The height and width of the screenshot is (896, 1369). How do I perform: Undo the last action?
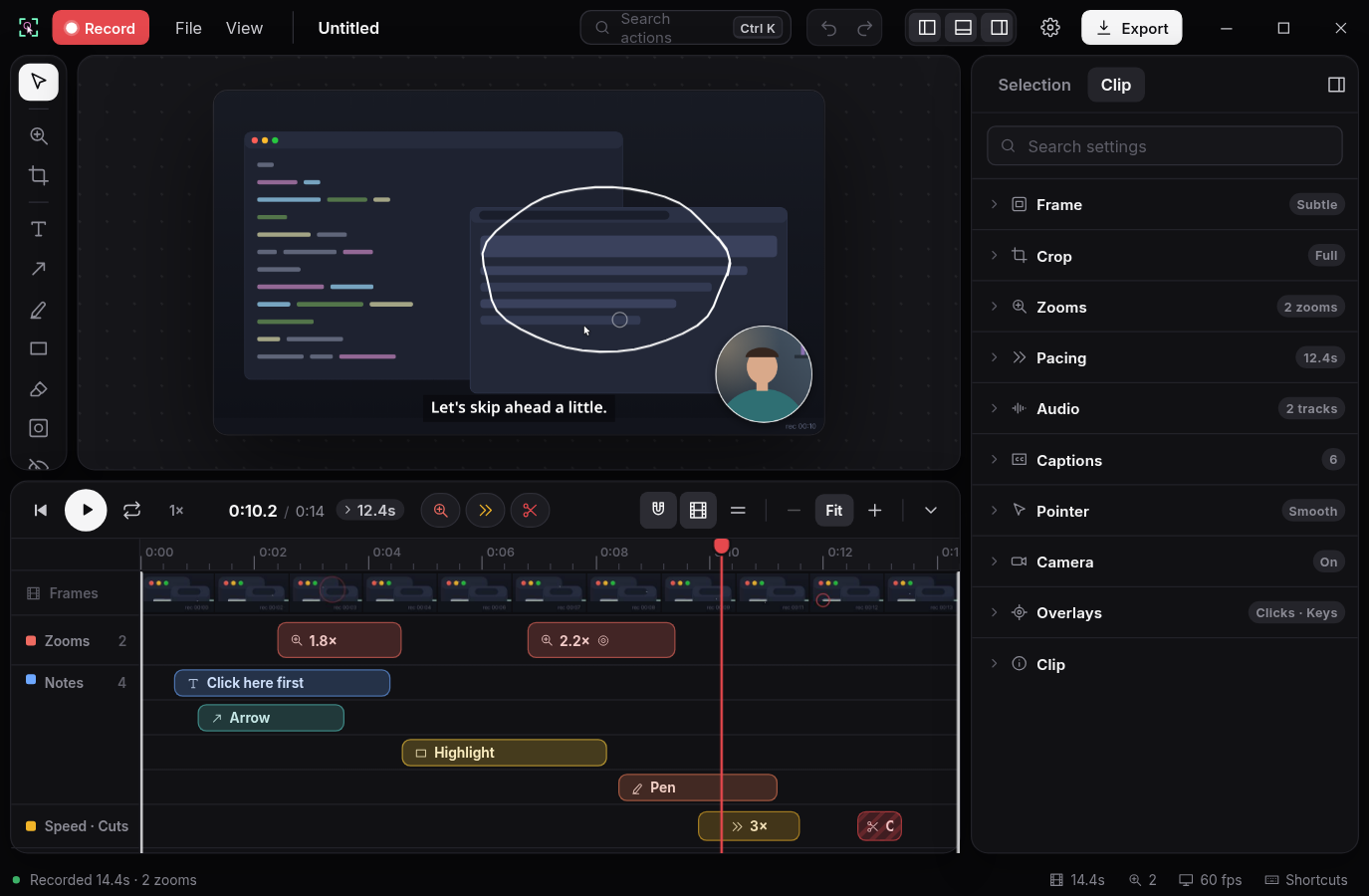828,28
